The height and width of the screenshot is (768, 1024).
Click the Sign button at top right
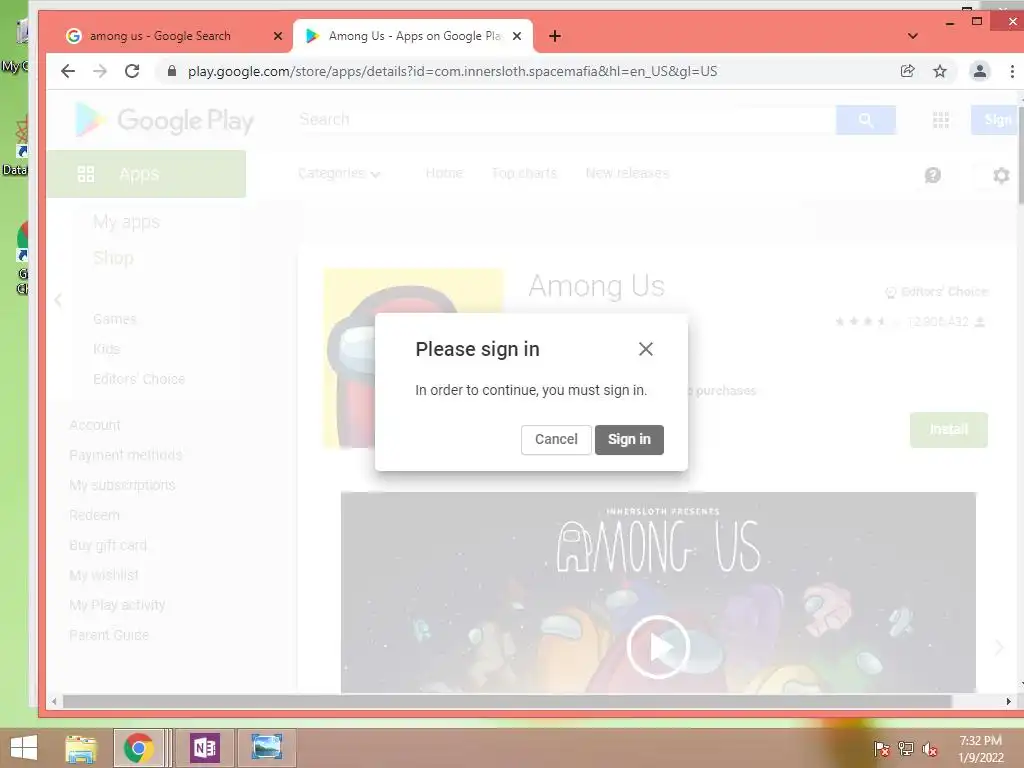[x=995, y=120]
